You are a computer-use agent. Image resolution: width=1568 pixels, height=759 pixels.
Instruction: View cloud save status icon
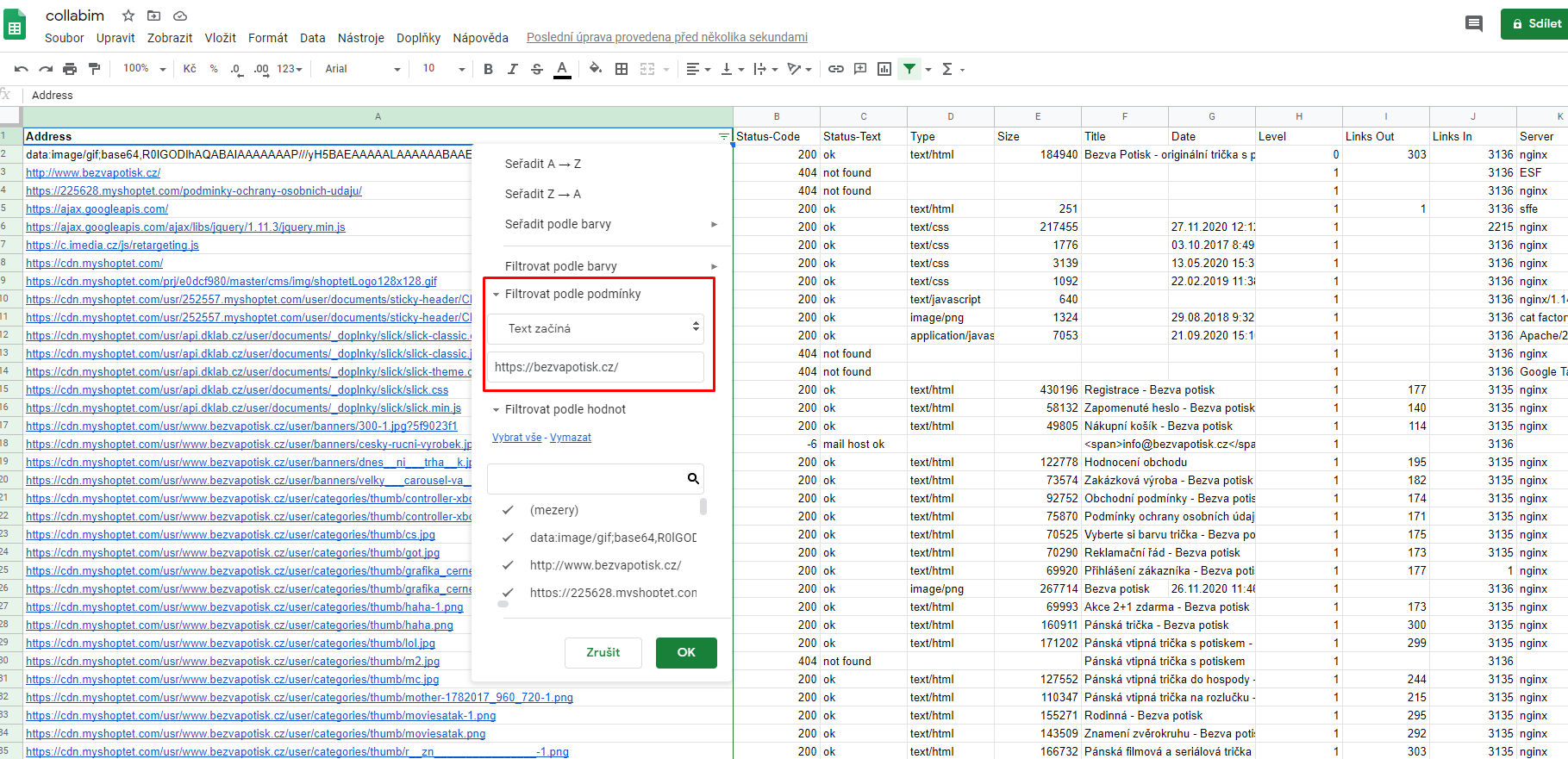[180, 16]
